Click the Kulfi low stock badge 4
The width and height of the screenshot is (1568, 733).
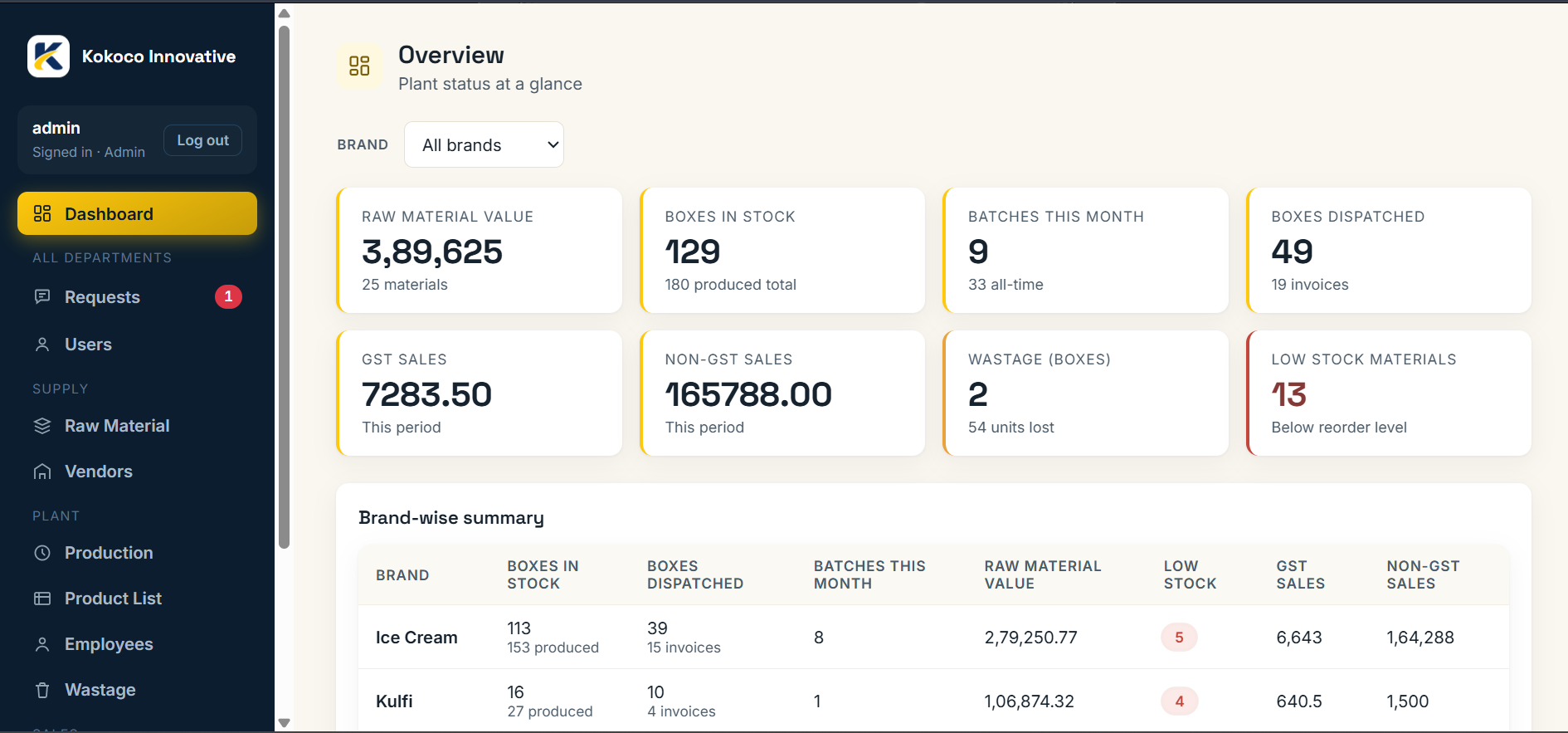(x=1179, y=701)
